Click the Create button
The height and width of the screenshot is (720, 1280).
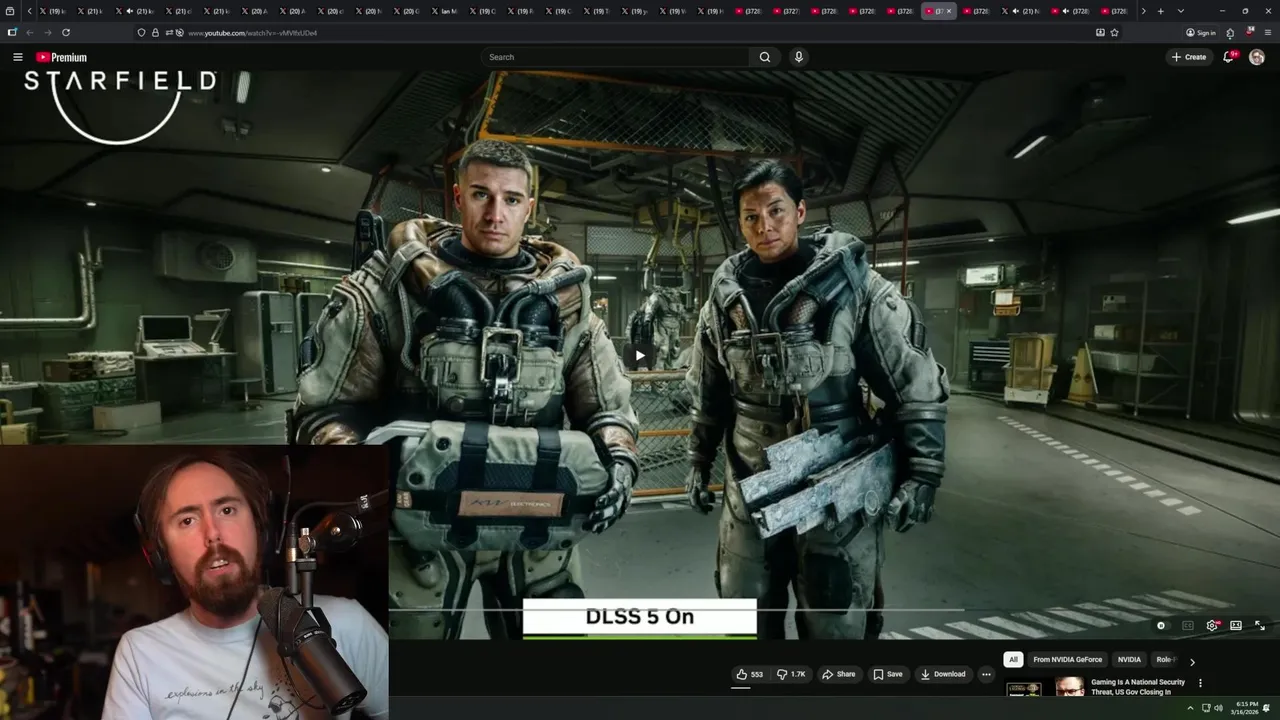[1189, 57]
